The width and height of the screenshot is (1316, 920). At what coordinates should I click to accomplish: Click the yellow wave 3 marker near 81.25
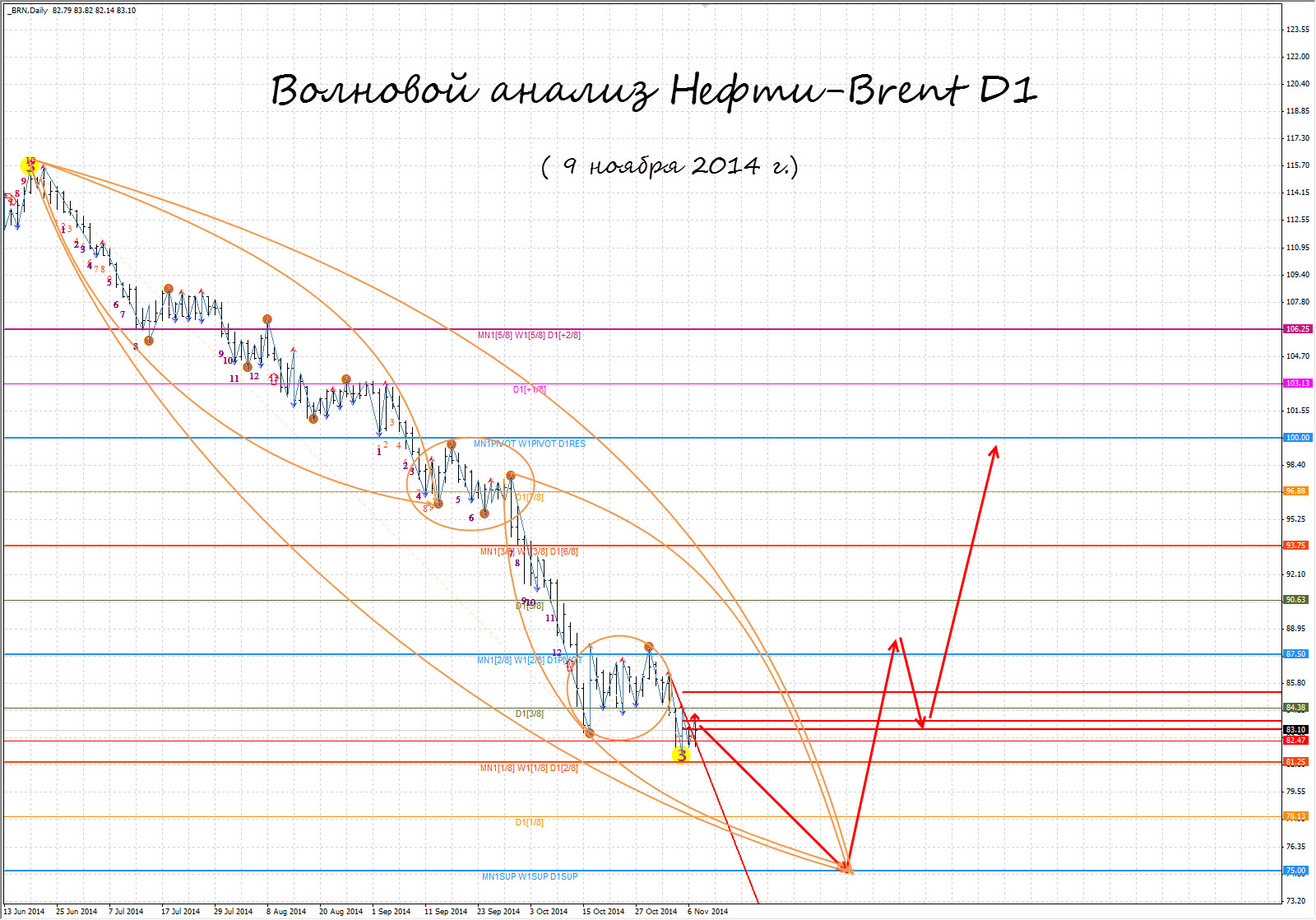(x=681, y=754)
